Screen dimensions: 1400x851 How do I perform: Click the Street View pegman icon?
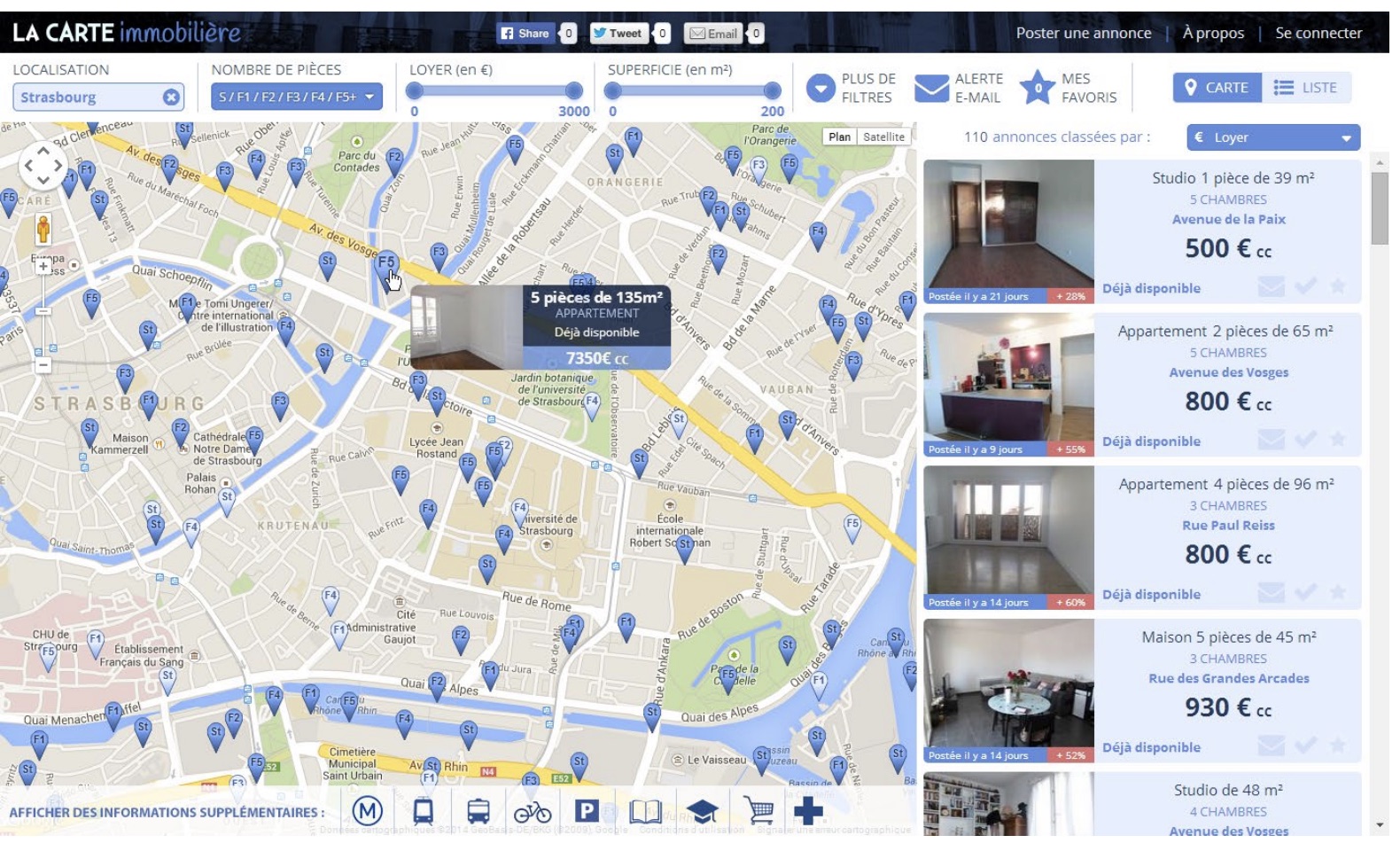pos(43,229)
